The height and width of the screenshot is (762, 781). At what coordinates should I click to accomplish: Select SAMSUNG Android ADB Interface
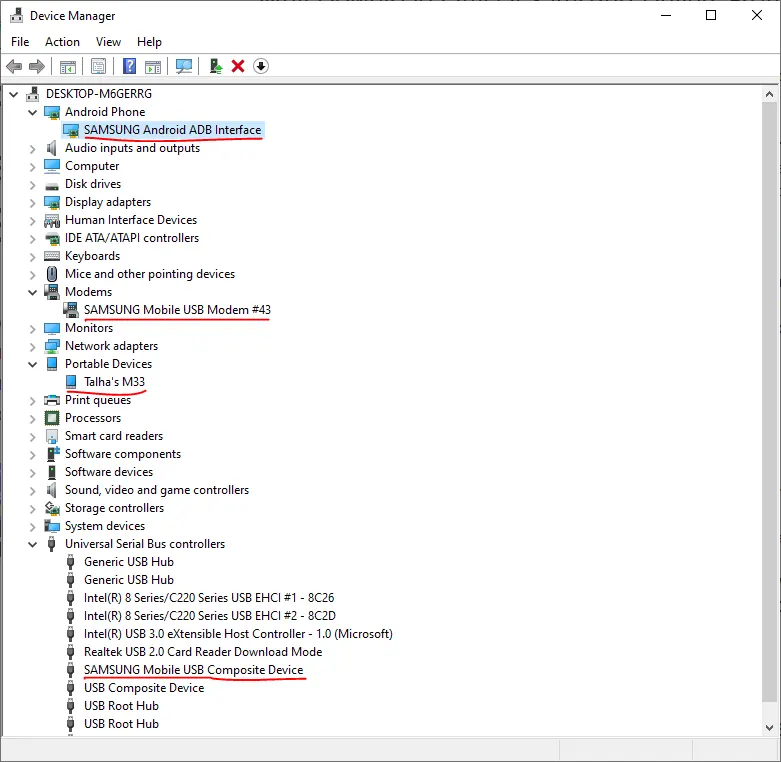[x=172, y=130]
